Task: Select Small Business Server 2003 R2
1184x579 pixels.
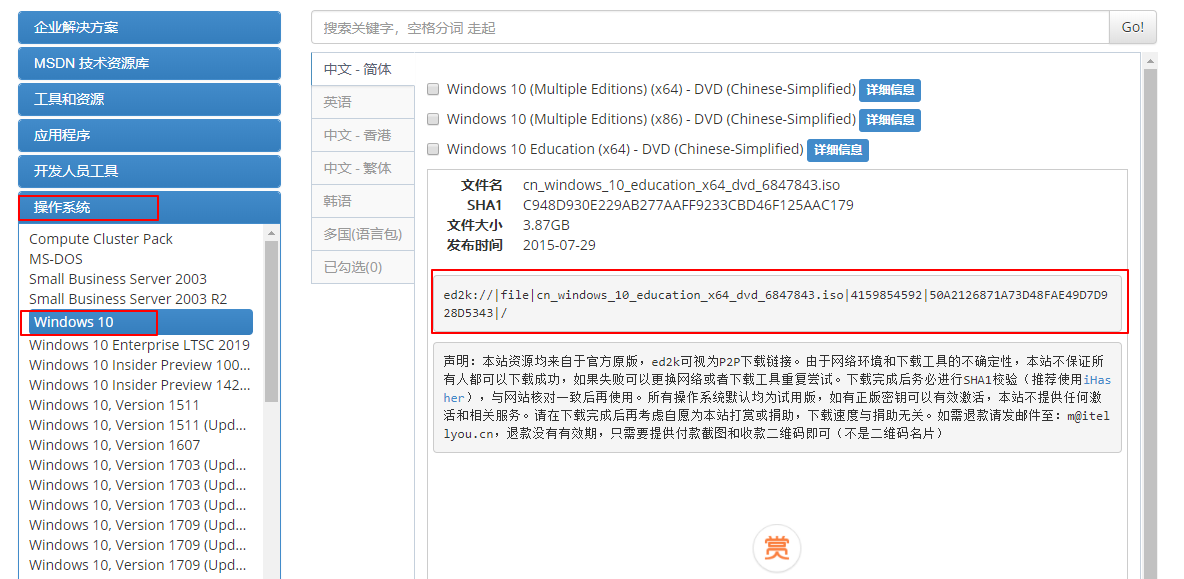Action: pos(128,299)
